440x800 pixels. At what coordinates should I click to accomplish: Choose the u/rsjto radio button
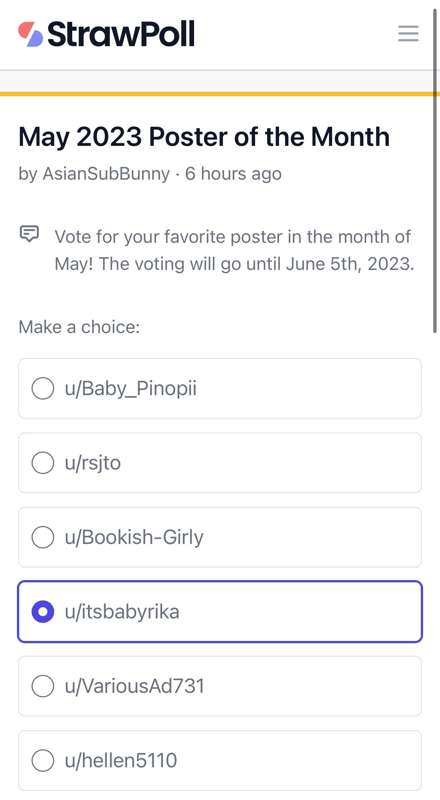(x=43, y=463)
